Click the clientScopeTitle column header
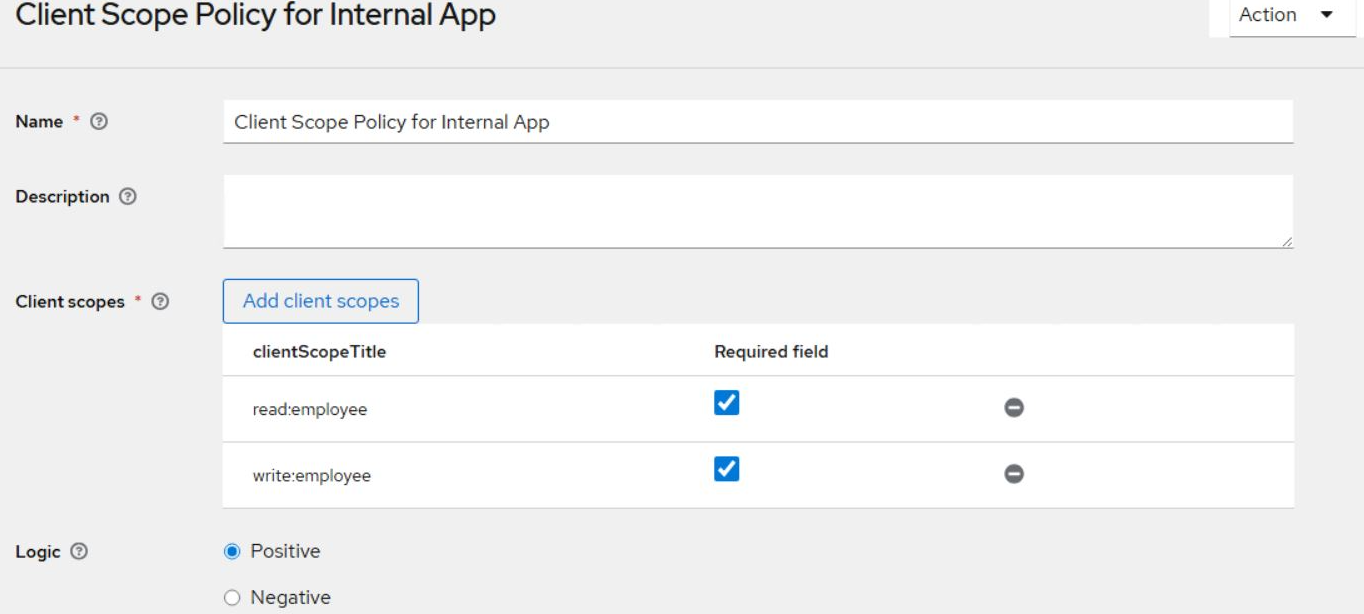Viewport: 1364px width, 614px height. coord(319,352)
